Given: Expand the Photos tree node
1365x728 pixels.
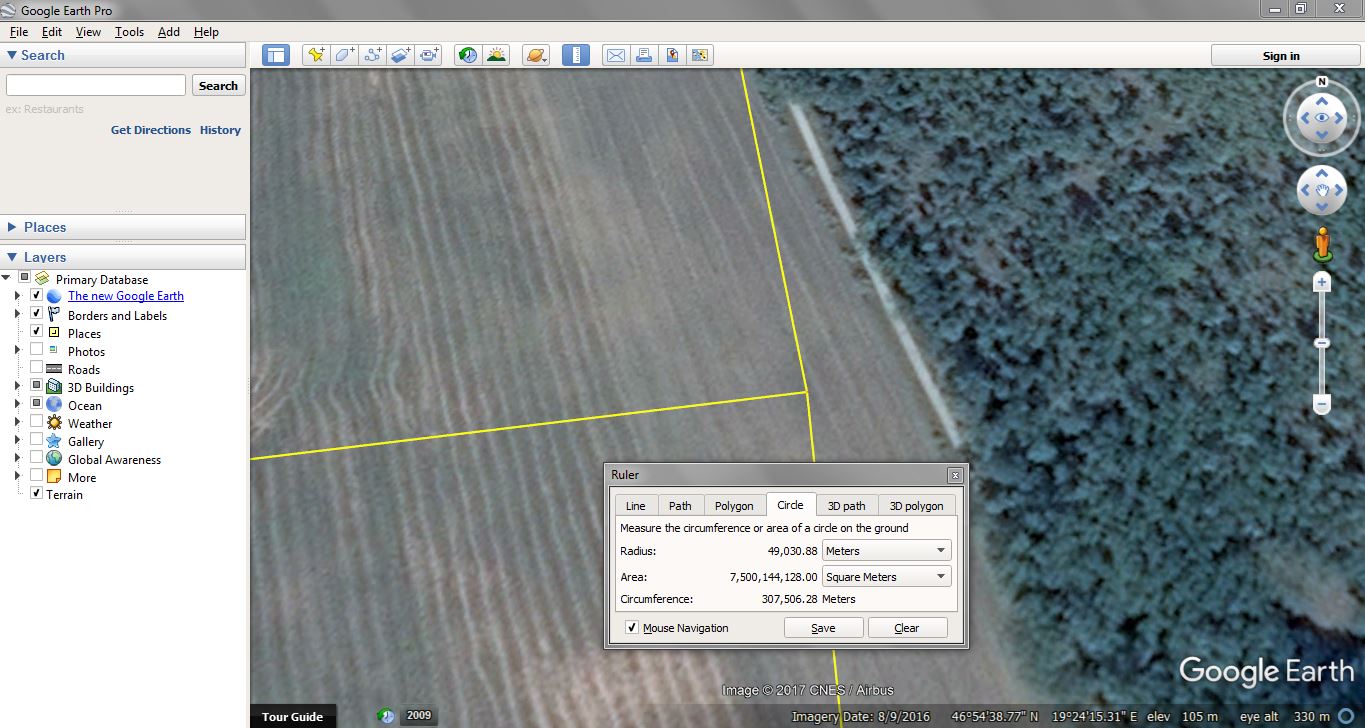Looking at the screenshot, I should (x=17, y=350).
